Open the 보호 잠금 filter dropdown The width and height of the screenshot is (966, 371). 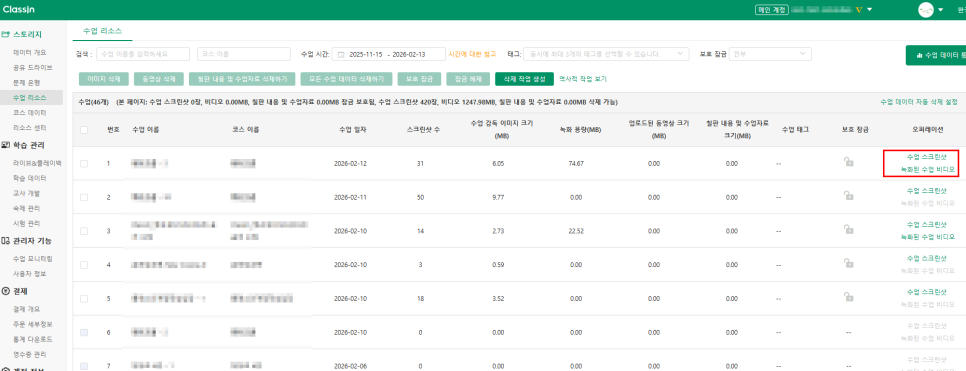coord(771,54)
